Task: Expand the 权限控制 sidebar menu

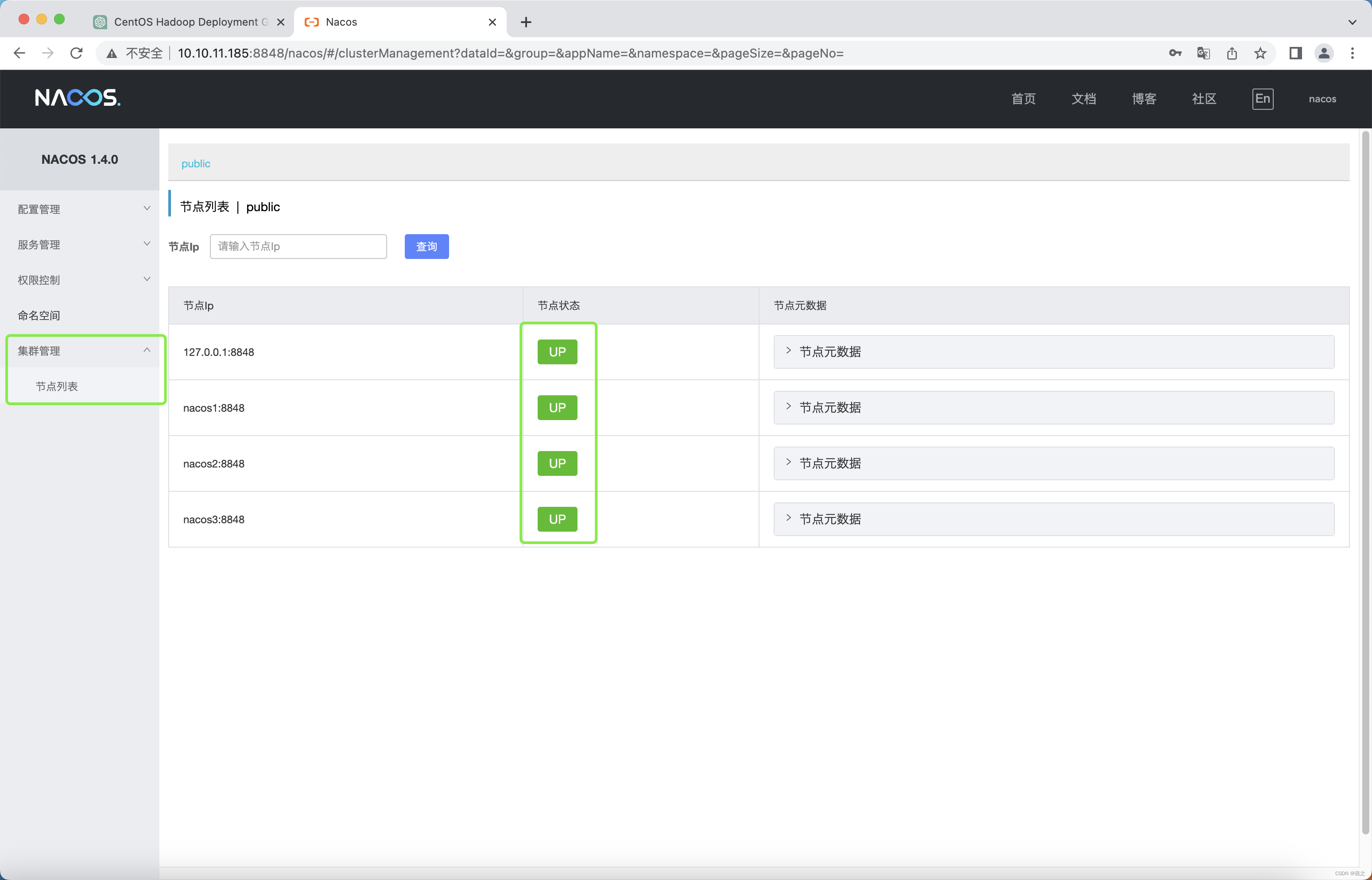Action: 79,280
